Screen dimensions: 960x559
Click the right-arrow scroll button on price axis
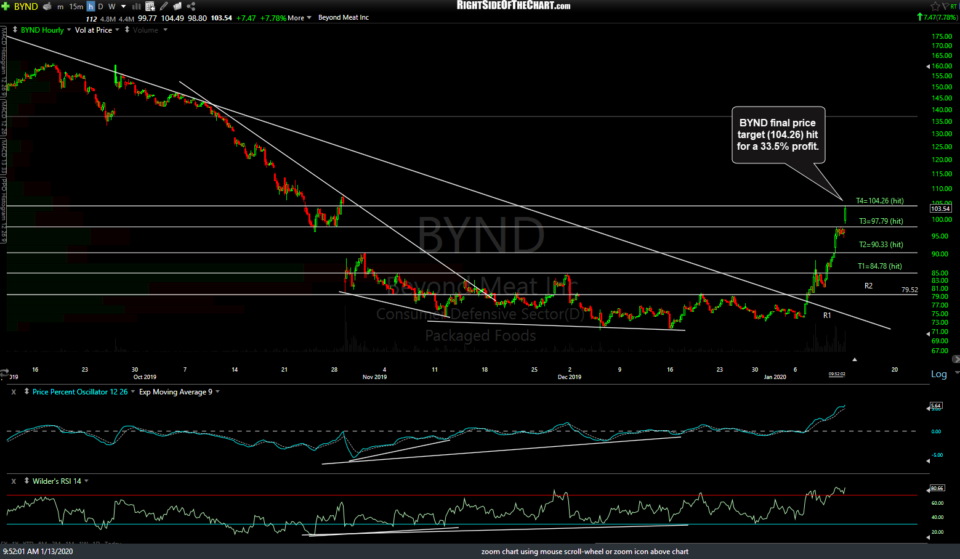(x=956, y=359)
